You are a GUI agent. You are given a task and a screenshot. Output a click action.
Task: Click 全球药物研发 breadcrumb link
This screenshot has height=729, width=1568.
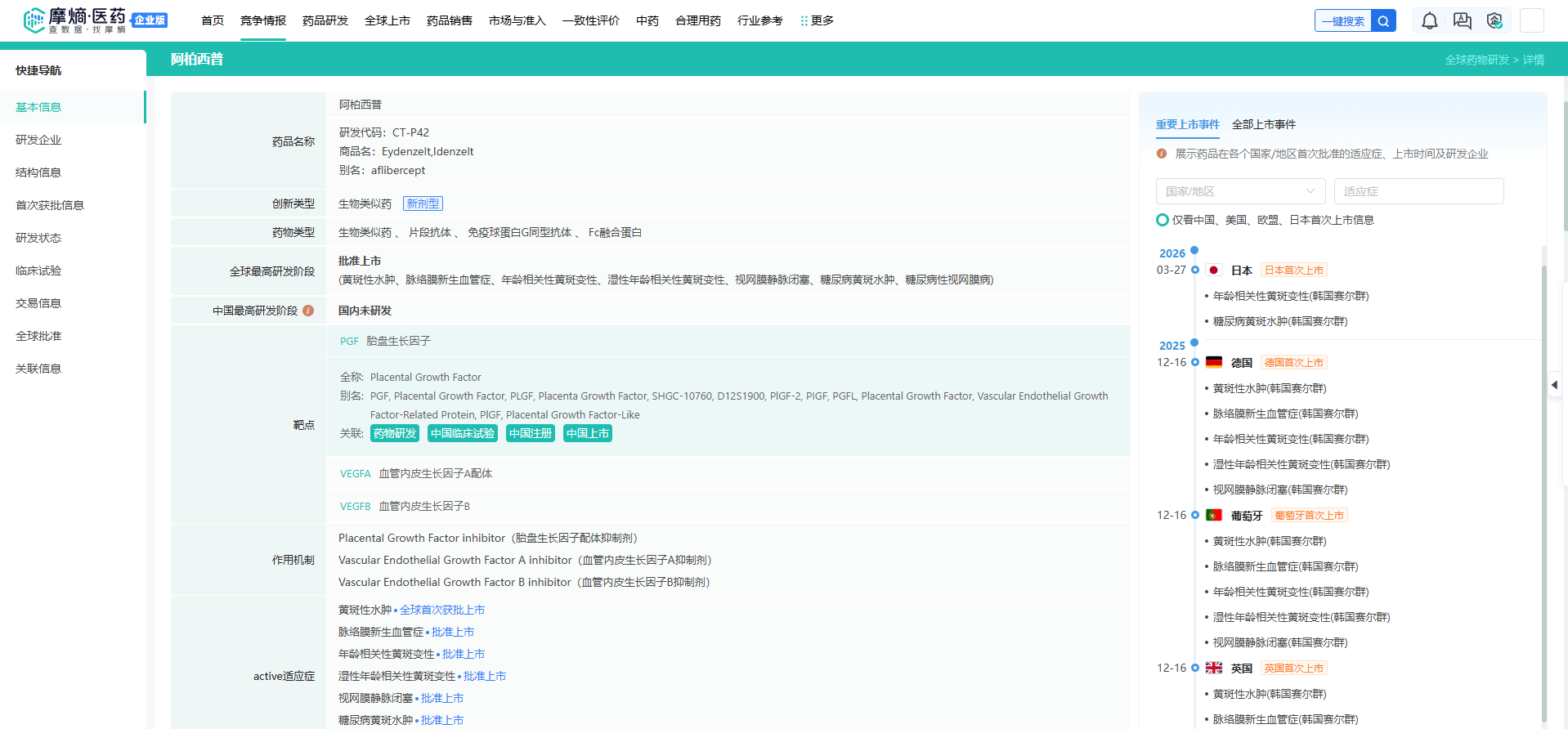tap(1476, 60)
